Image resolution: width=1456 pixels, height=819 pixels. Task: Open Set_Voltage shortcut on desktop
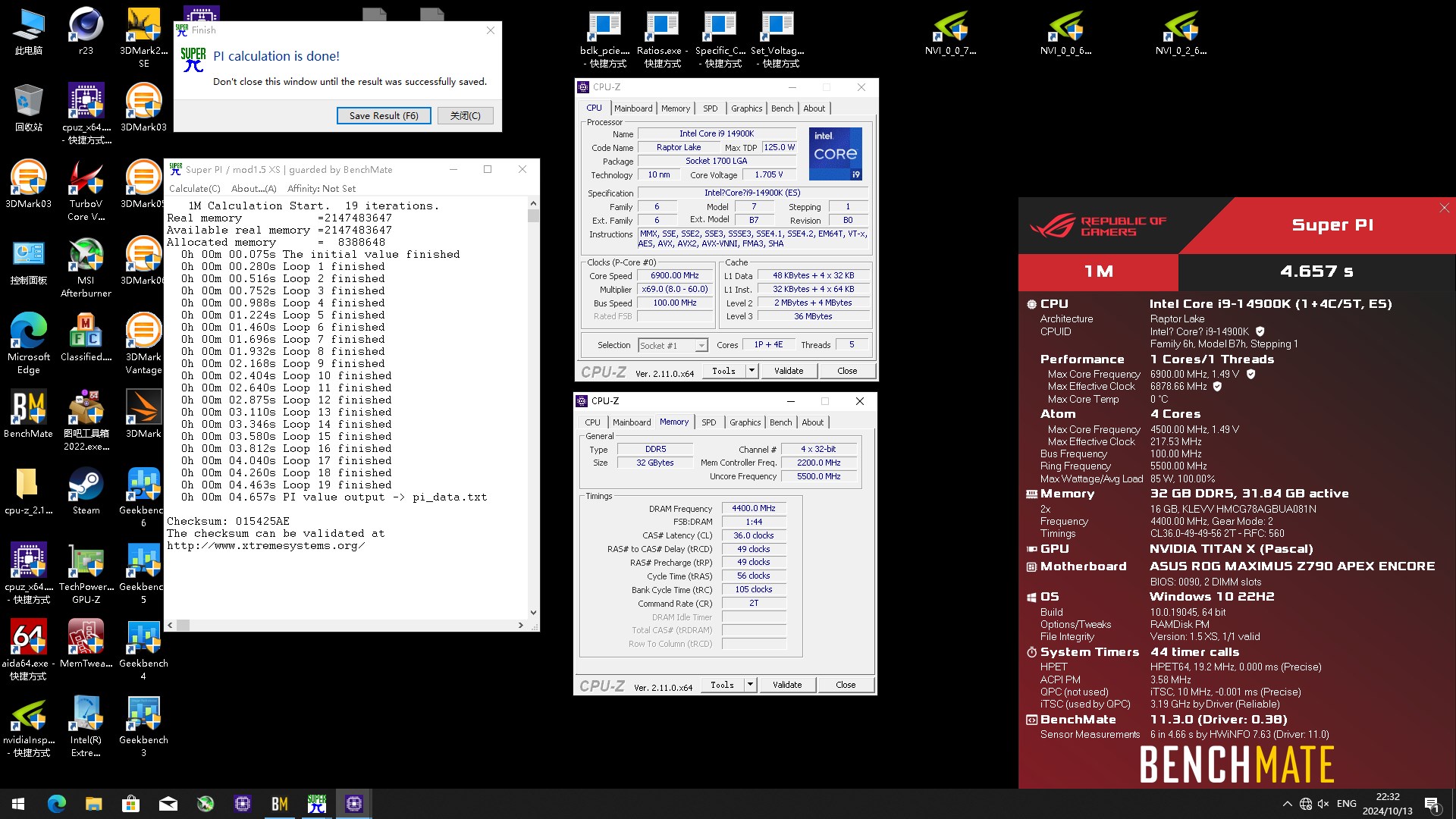point(777,39)
